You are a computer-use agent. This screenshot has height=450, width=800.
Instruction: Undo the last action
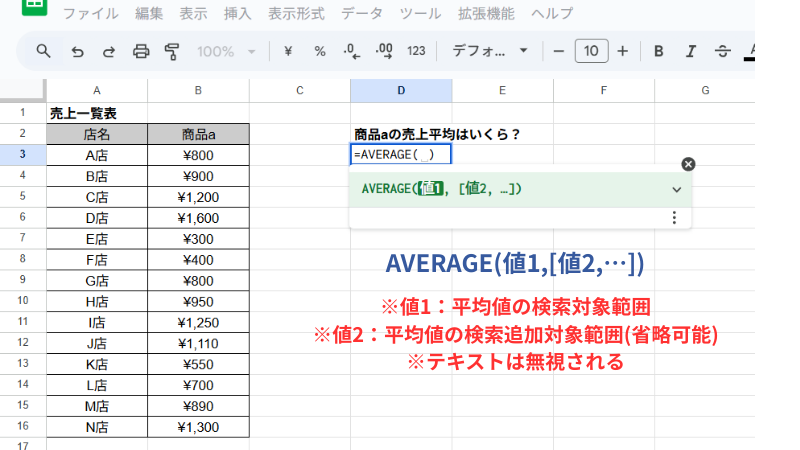click(x=77, y=52)
